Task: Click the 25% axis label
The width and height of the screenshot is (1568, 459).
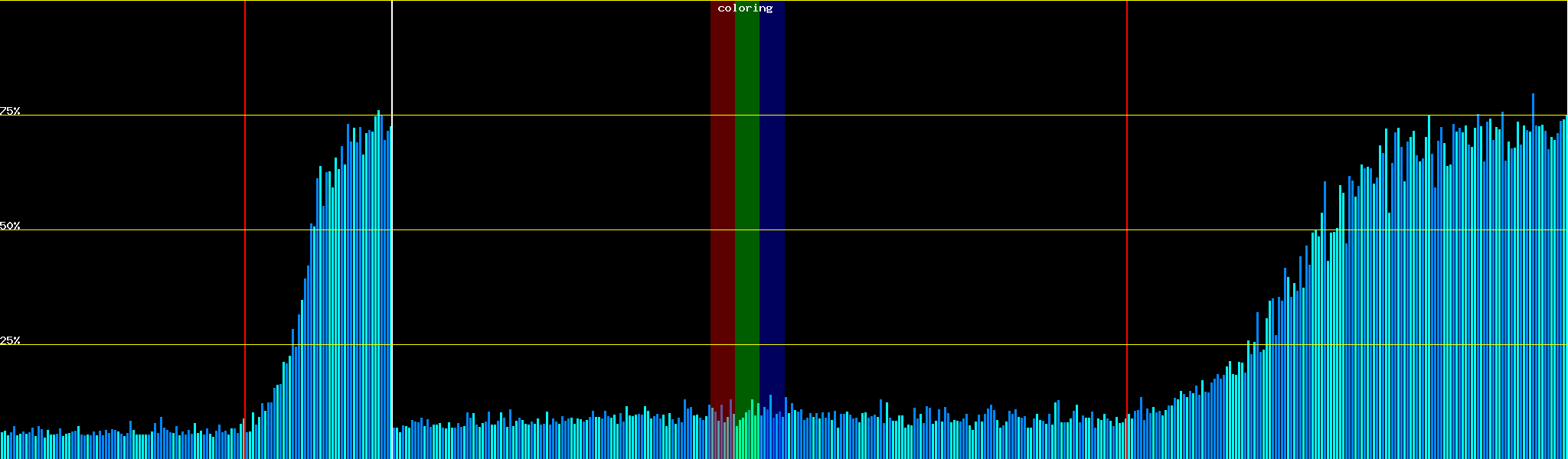Action: point(10,340)
